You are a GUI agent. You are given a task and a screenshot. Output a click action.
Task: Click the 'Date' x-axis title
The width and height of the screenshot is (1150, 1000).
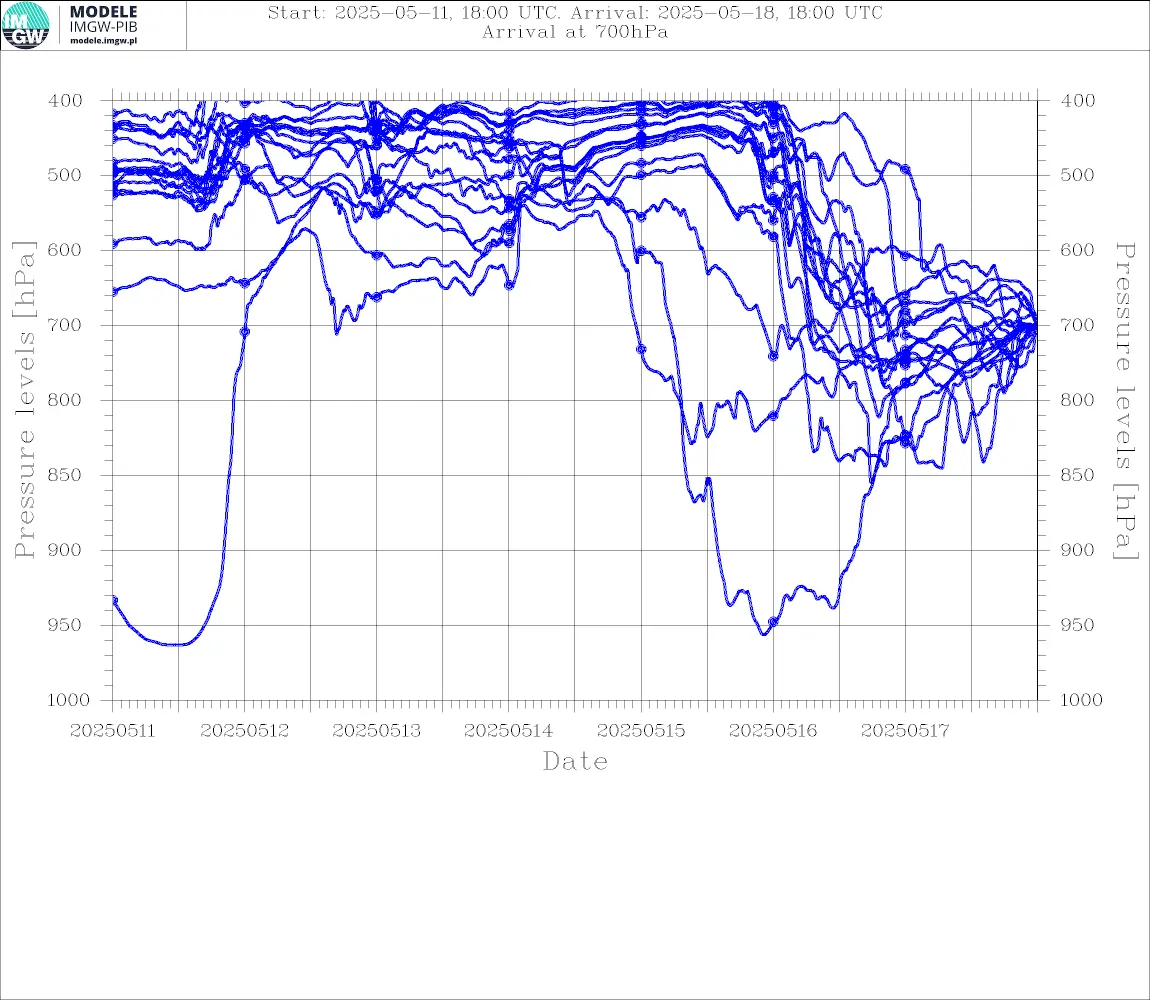(x=575, y=762)
